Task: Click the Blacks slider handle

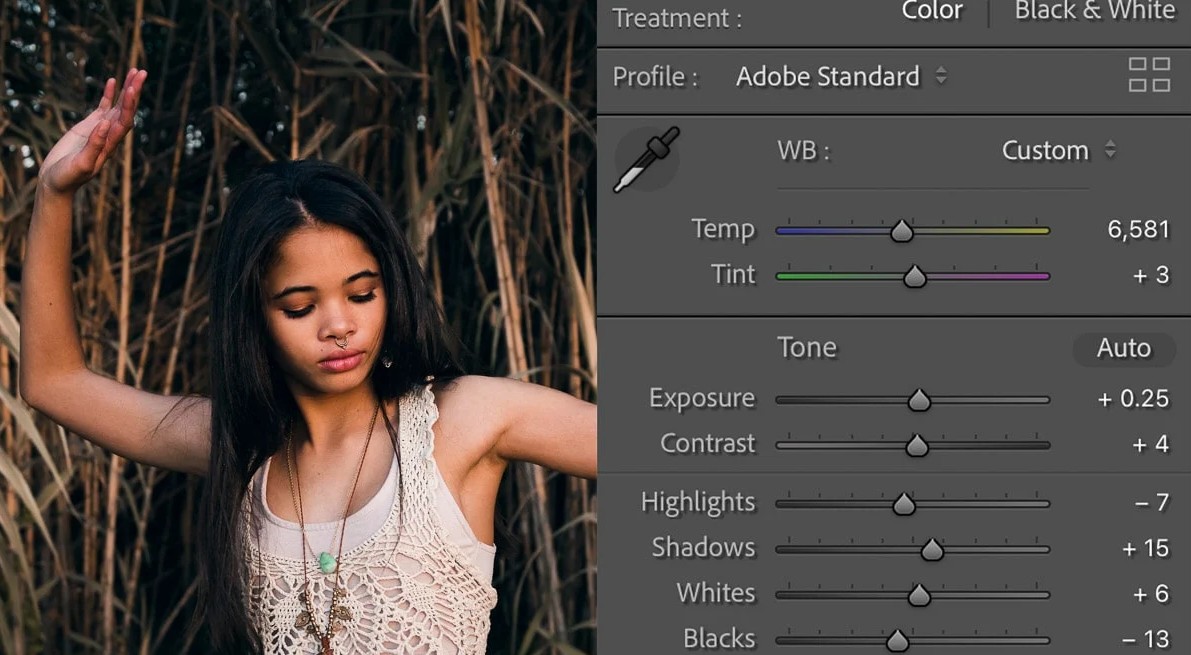Action: click(898, 640)
